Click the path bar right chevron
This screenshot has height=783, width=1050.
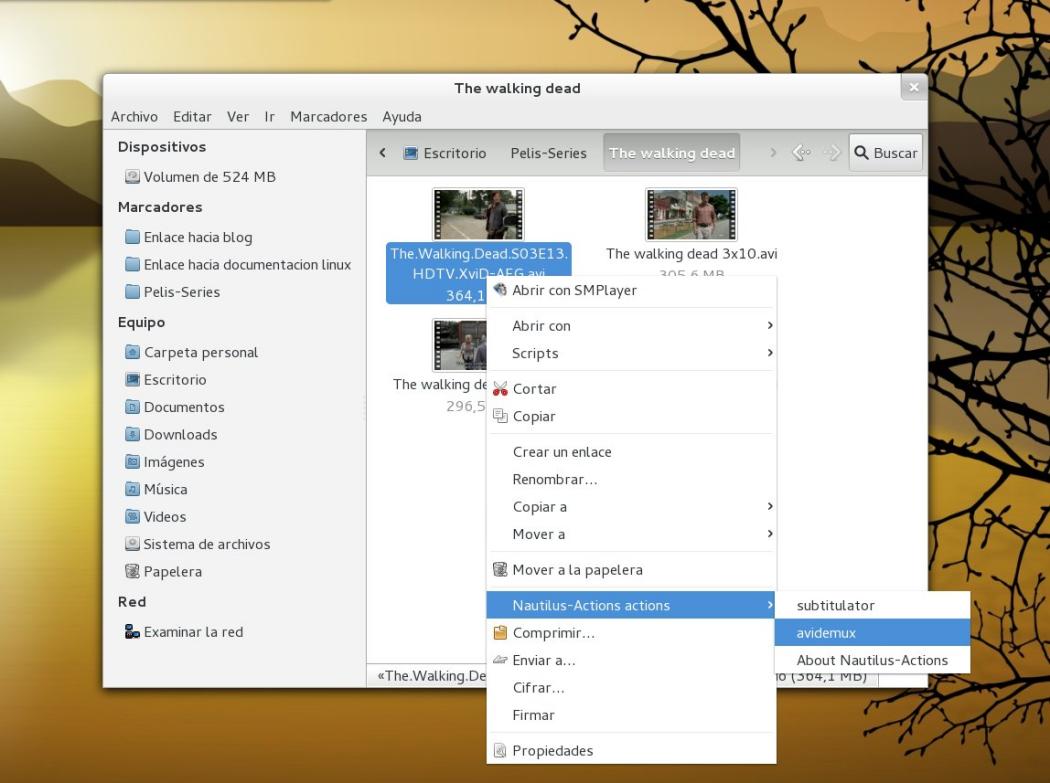tap(773, 153)
